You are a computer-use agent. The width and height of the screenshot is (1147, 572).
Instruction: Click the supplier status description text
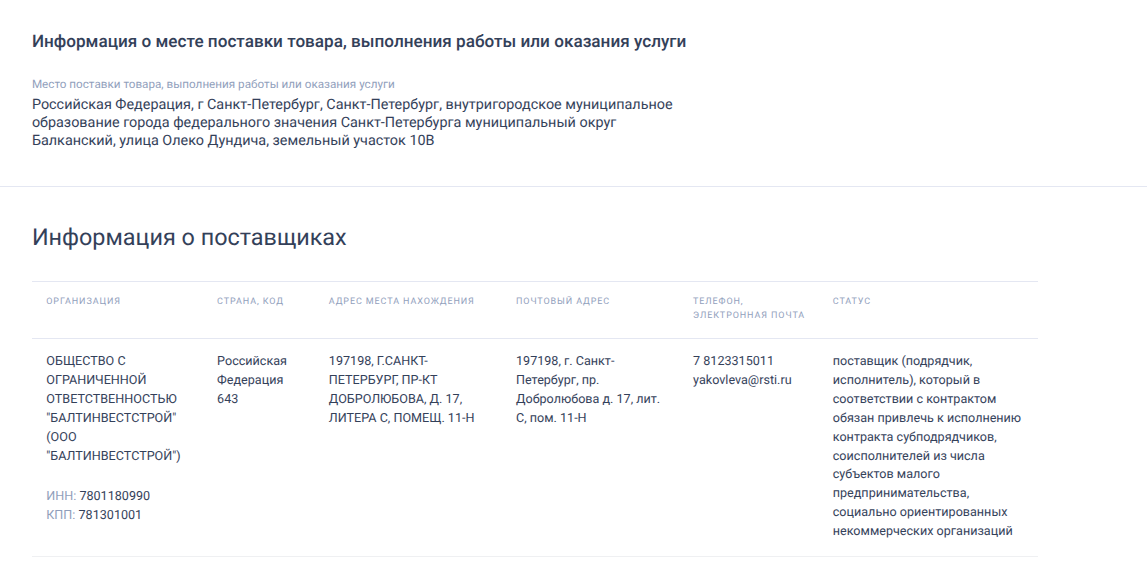coord(926,446)
